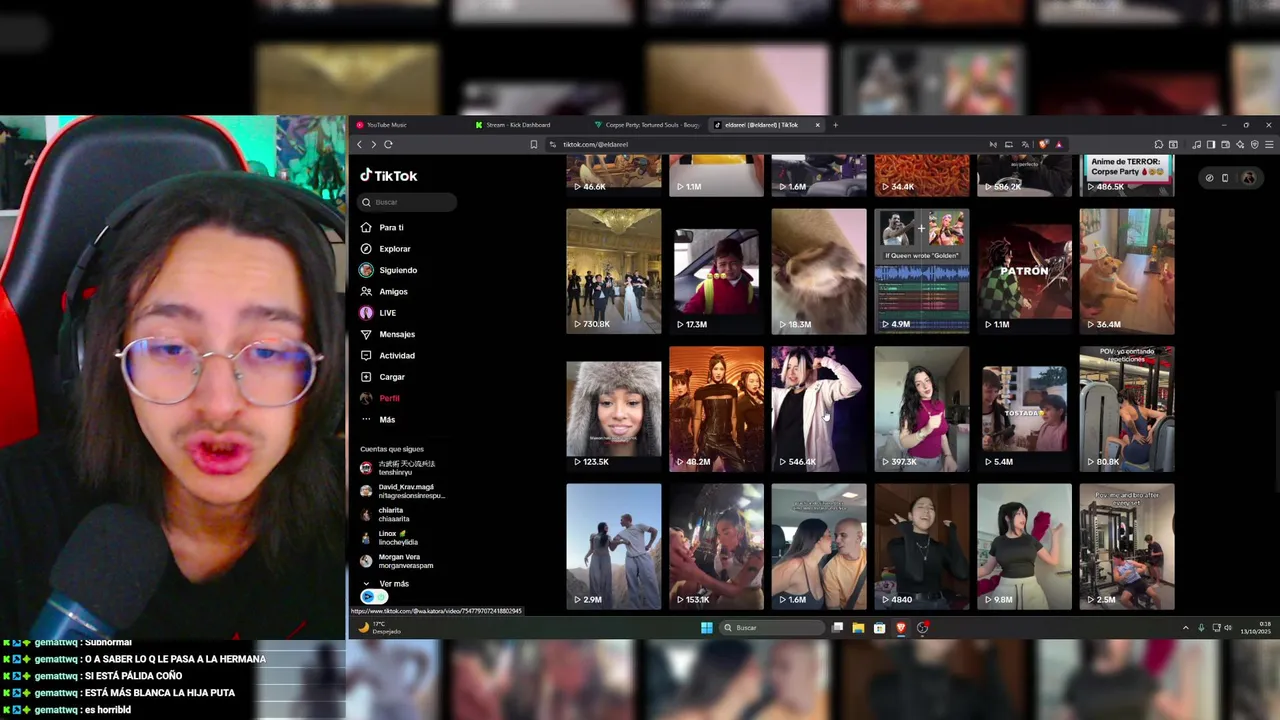The height and width of the screenshot is (720, 1280).
Task: Open video with 36.4M views
Action: [x=1127, y=271]
